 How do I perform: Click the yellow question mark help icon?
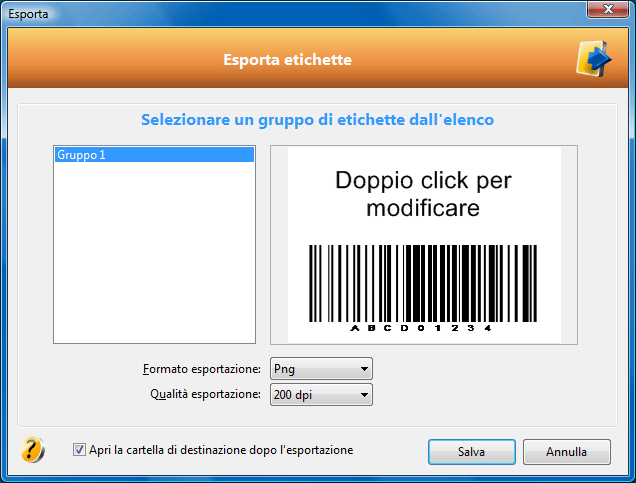(x=32, y=449)
